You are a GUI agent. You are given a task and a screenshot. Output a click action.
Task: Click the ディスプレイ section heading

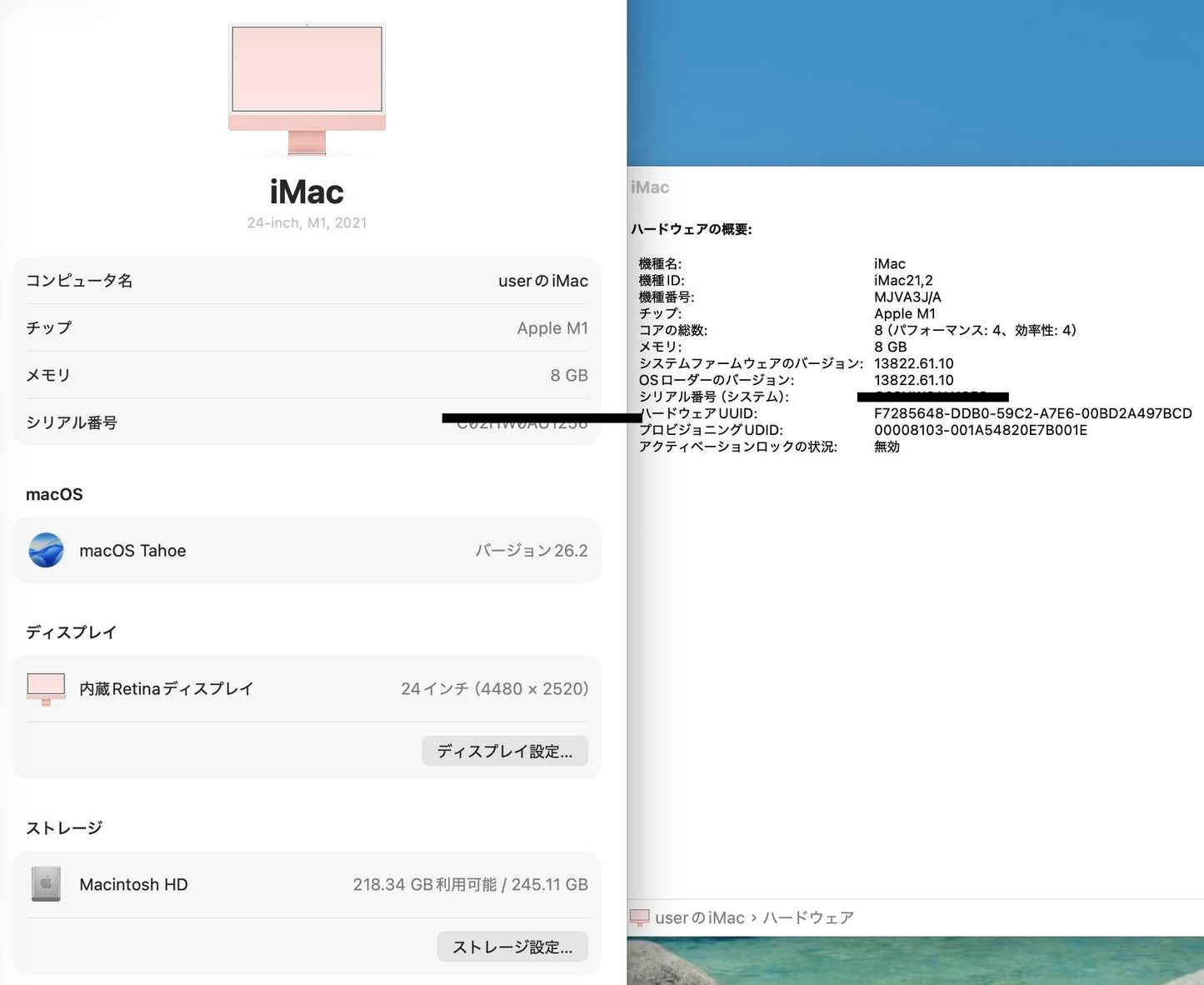(71, 632)
